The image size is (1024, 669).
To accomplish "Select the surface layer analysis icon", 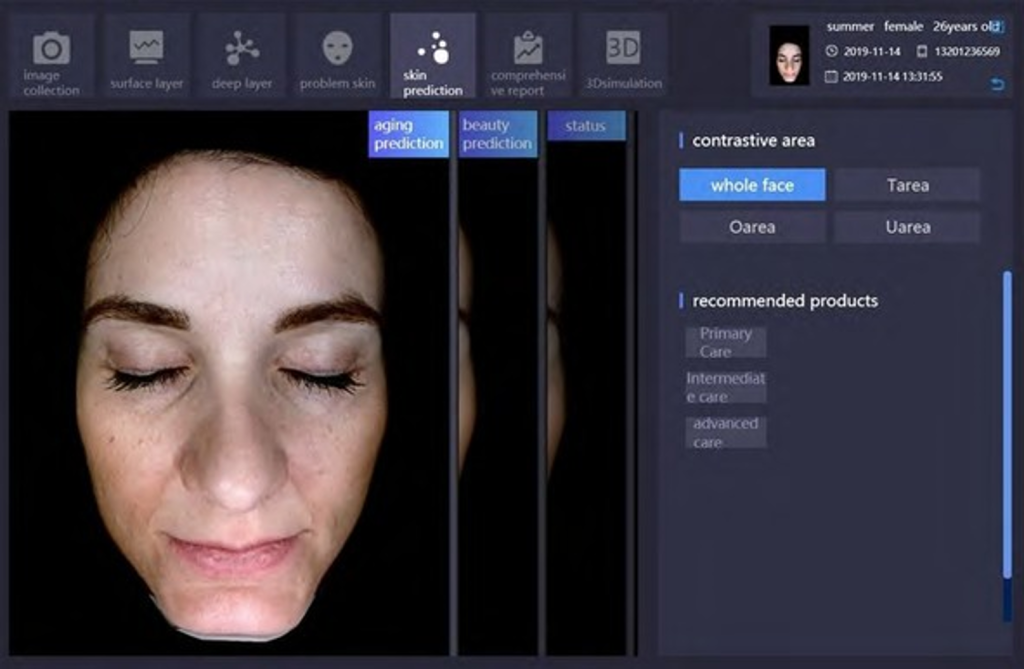I will [x=146, y=48].
